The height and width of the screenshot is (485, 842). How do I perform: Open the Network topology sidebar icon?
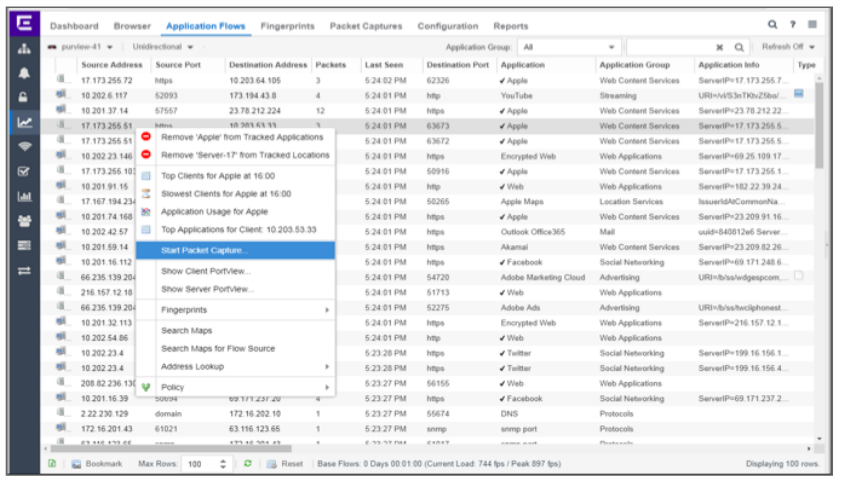(x=24, y=49)
